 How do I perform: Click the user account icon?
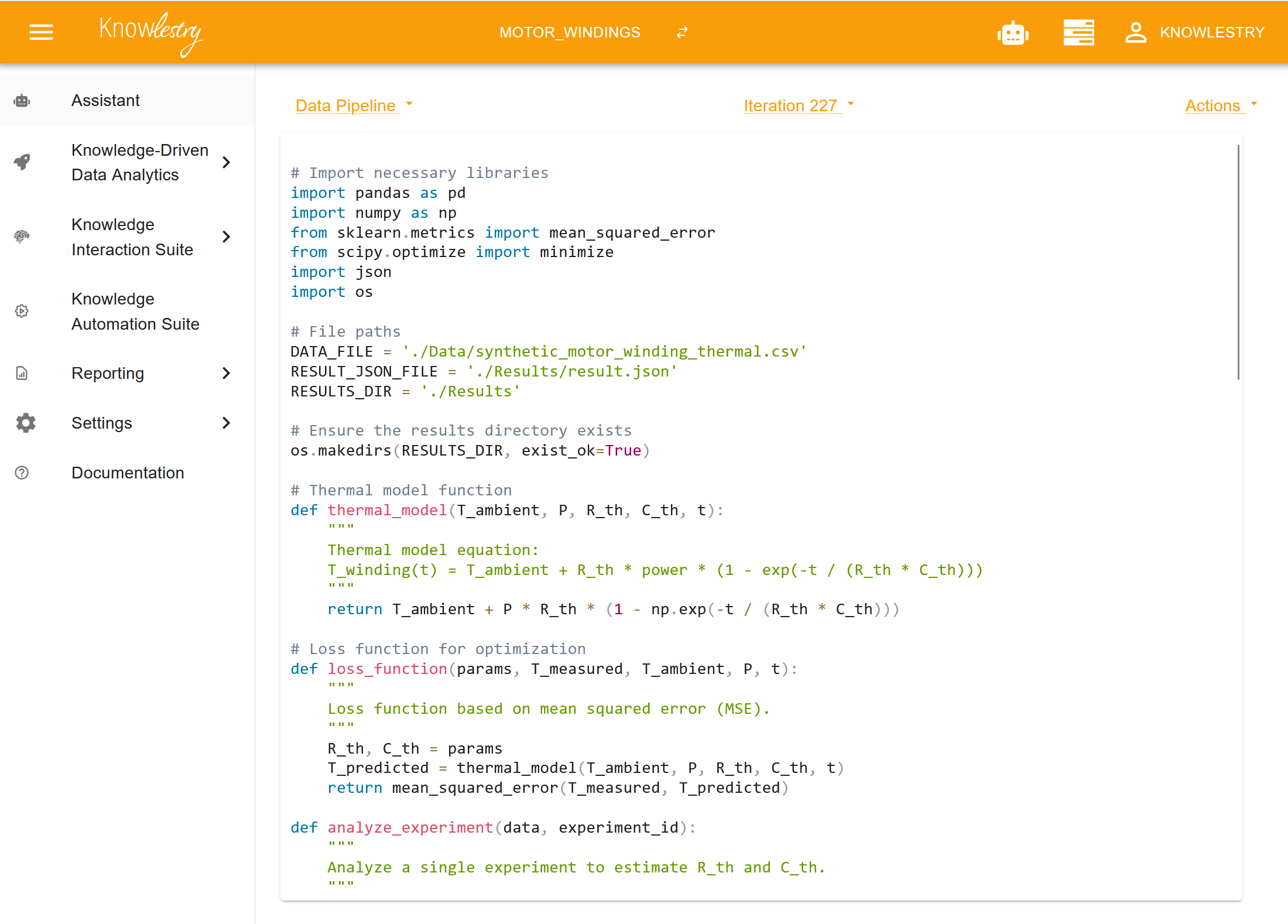[1135, 32]
